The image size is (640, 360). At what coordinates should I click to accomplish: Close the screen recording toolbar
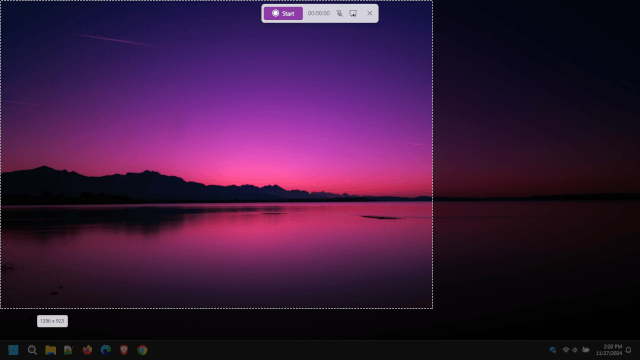pyautogui.click(x=370, y=13)
